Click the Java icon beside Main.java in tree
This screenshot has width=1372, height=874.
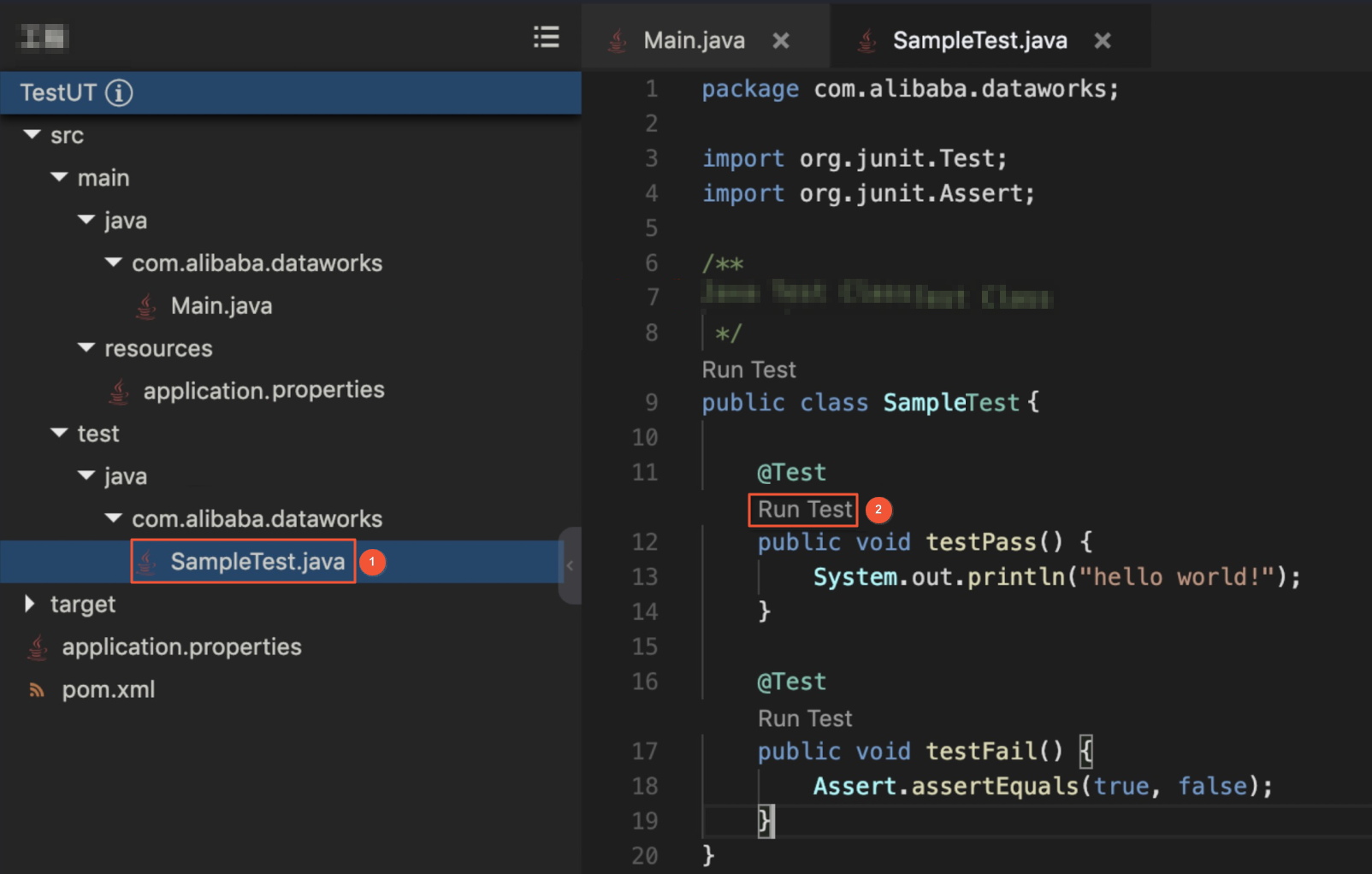point(146,306)
